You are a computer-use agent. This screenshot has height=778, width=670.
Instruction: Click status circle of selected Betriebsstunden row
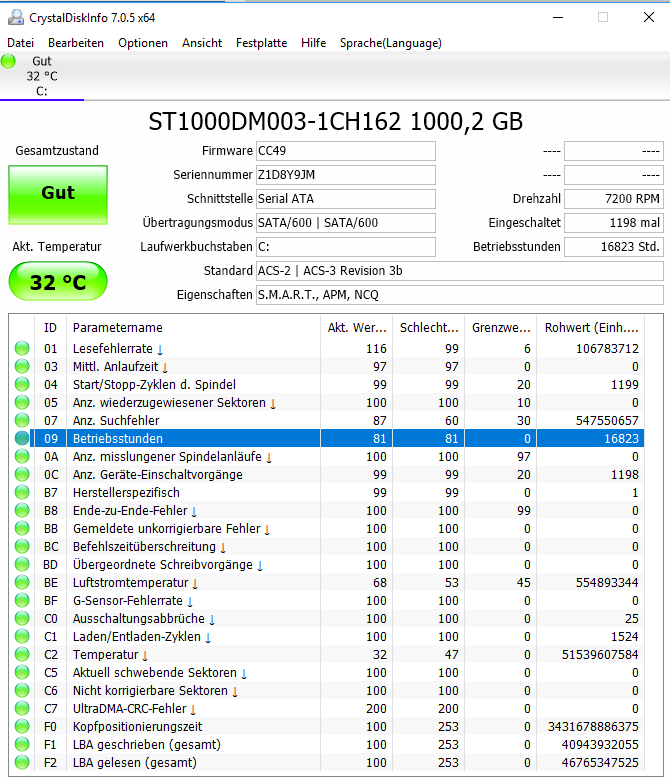(22, 439)
